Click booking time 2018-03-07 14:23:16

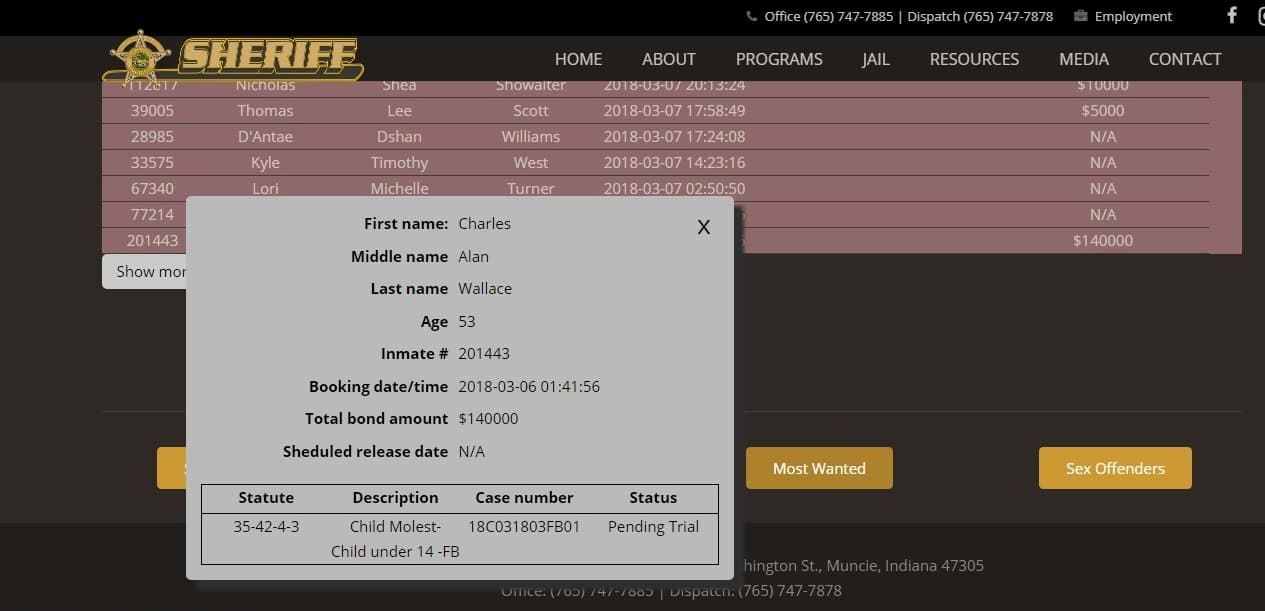(674, 162)
